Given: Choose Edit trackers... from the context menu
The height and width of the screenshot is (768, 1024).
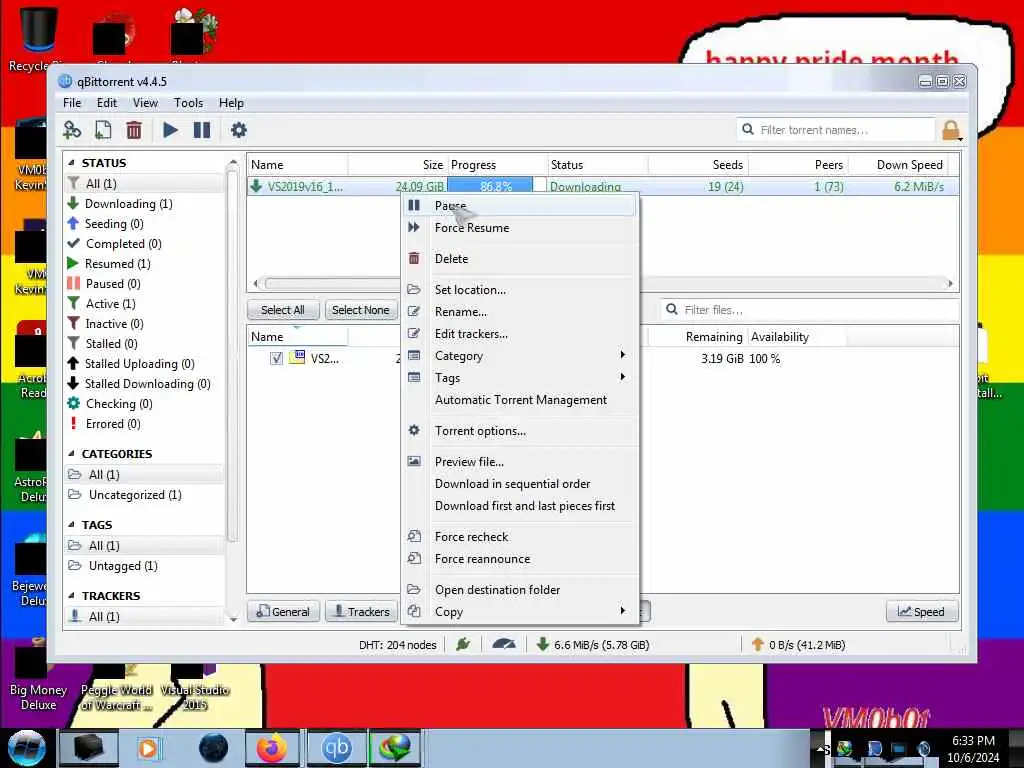Looking at the screenshot, I should pos(520,334).
